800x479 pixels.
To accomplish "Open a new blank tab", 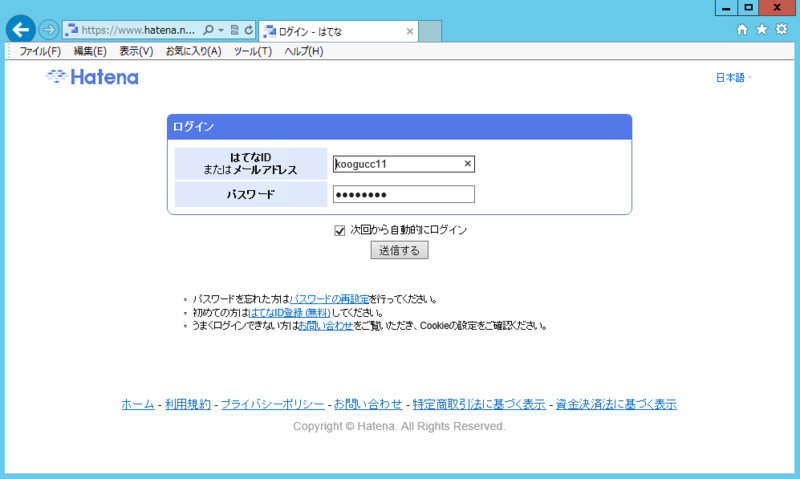I will [x=430, y=32].
